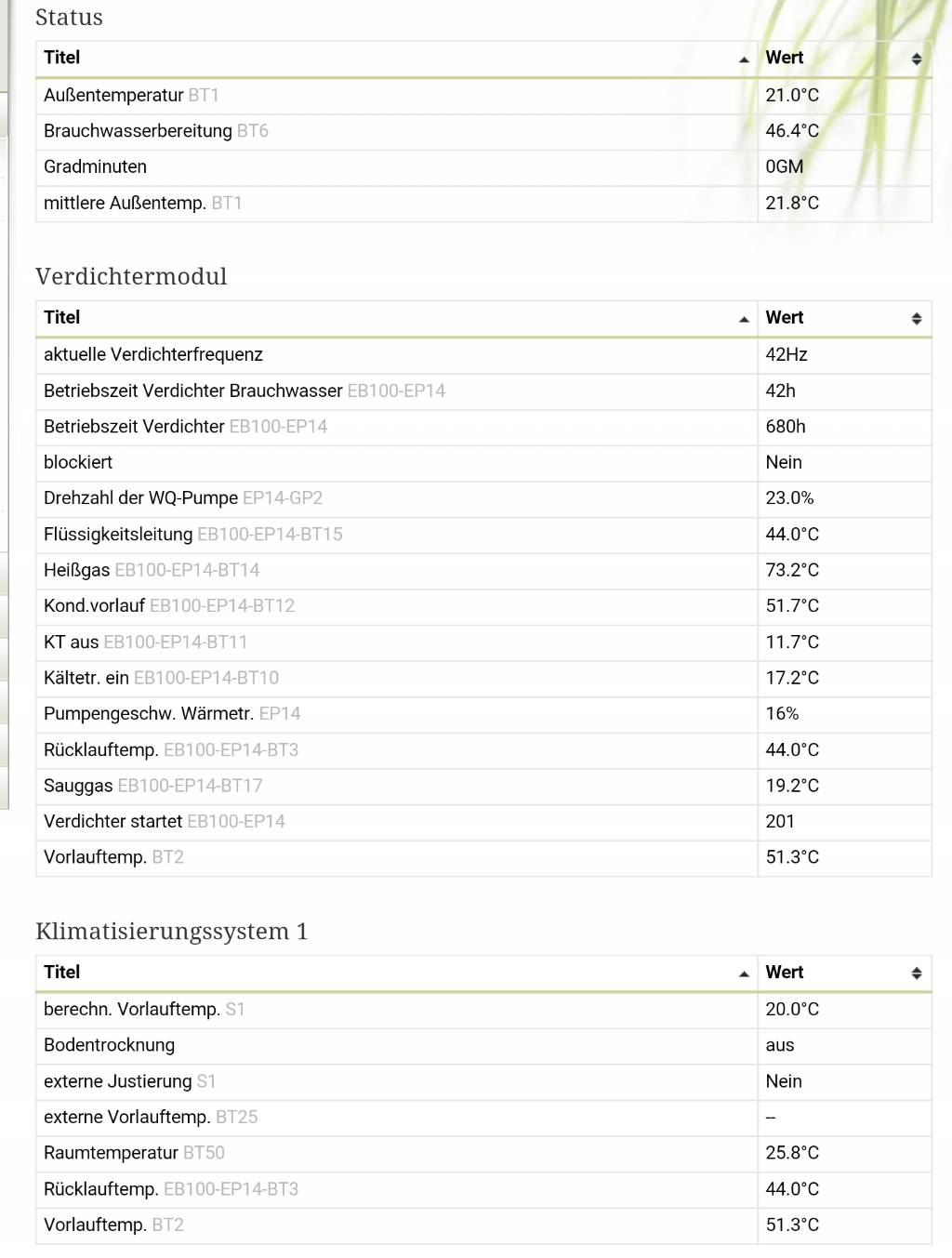Select the Bodentrocknung row
Image resolution: width=952 pixels, height=1258 pixels.
click(483, 1046)
